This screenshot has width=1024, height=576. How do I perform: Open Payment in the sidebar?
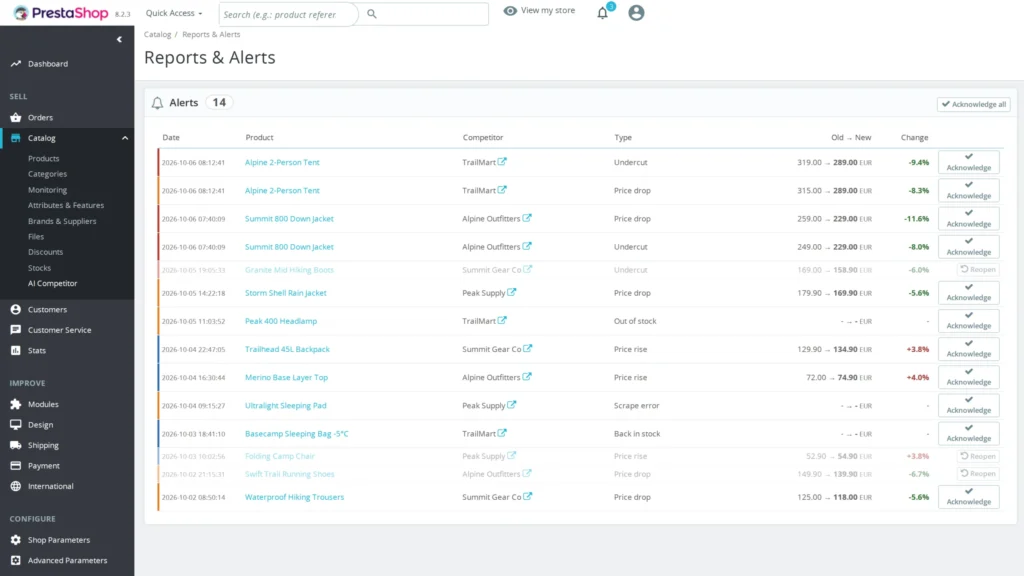click(44, 466)
